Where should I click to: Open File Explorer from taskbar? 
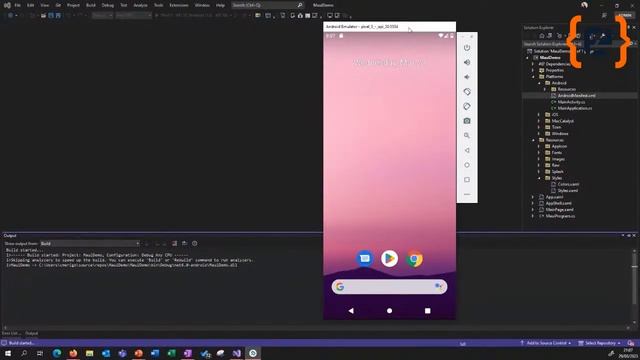89,353
